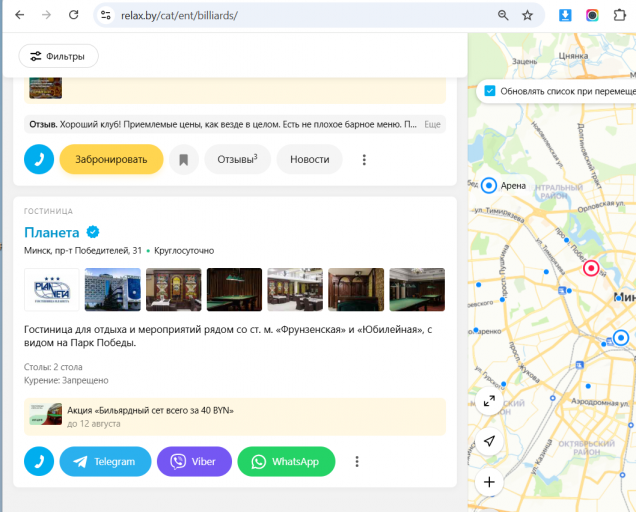Image resolution: width=636 pixels, height=512 pixels.
Task: Open the Новости button
Action: [309, 159]
